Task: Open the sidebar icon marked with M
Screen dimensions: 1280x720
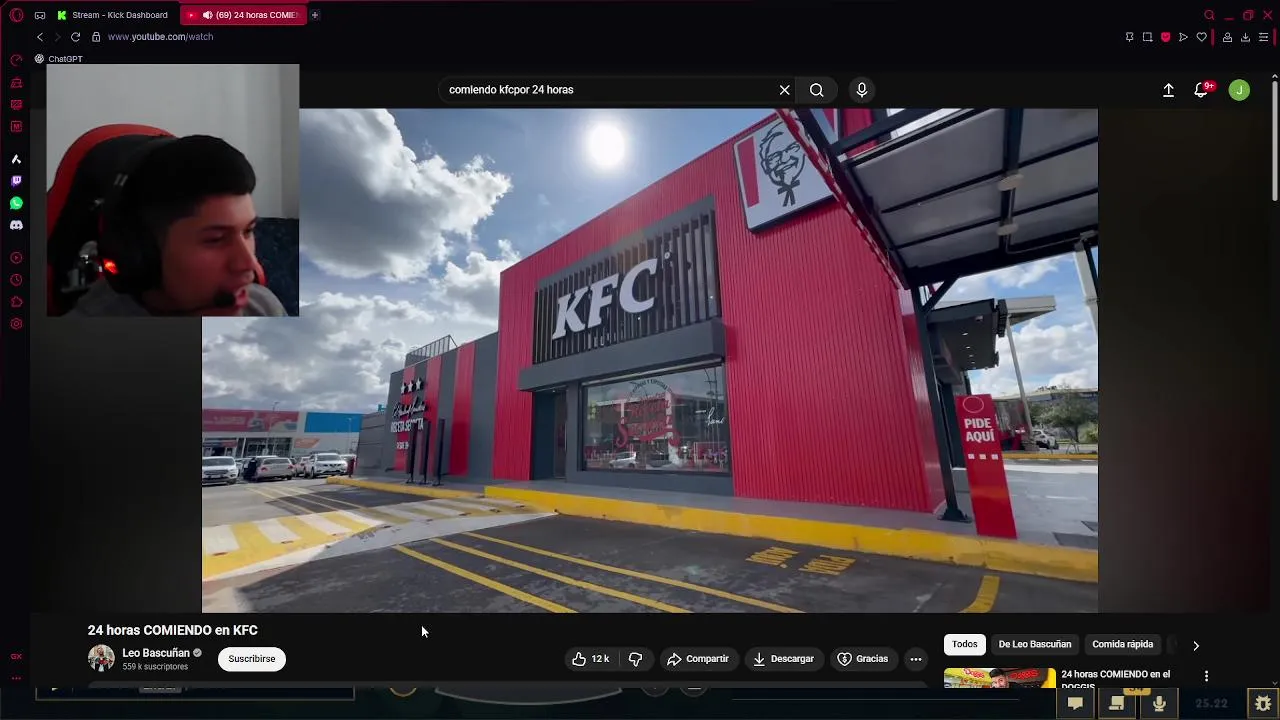Action: pyautogui.click(x=16, y=127)
